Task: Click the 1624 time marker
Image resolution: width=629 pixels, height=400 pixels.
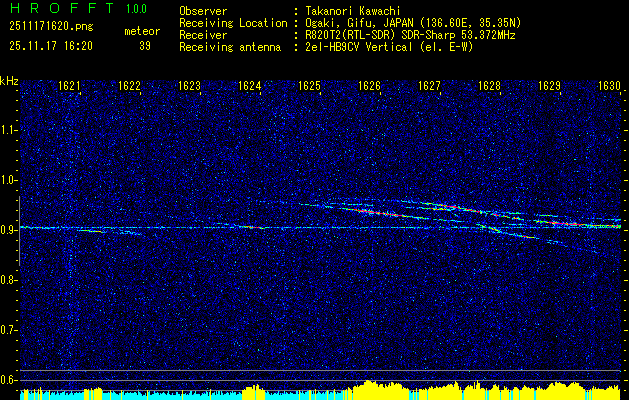Action: [249, 86]
